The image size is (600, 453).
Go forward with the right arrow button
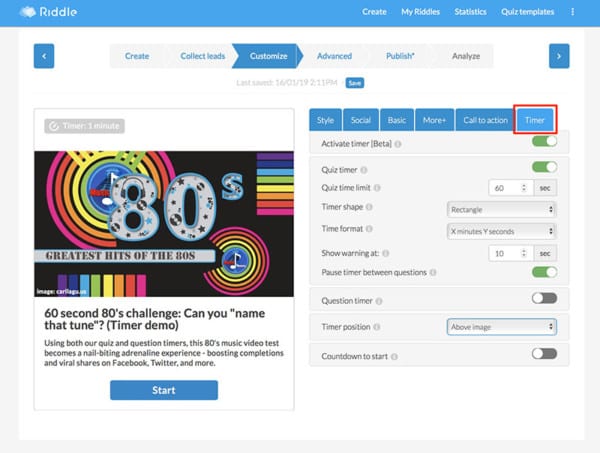[559, 56]
